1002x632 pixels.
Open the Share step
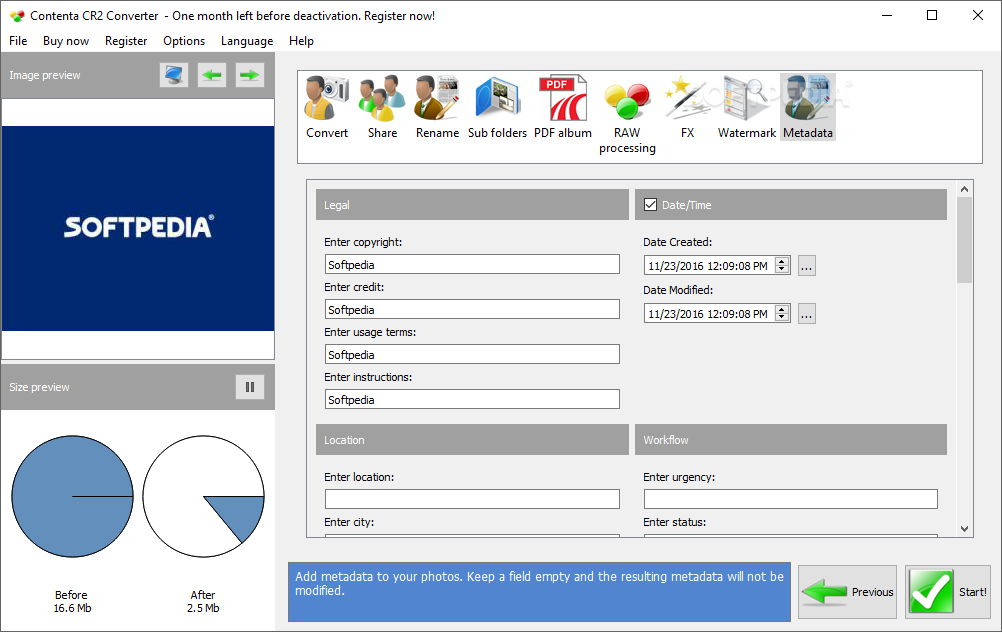[x=382, y=107]
